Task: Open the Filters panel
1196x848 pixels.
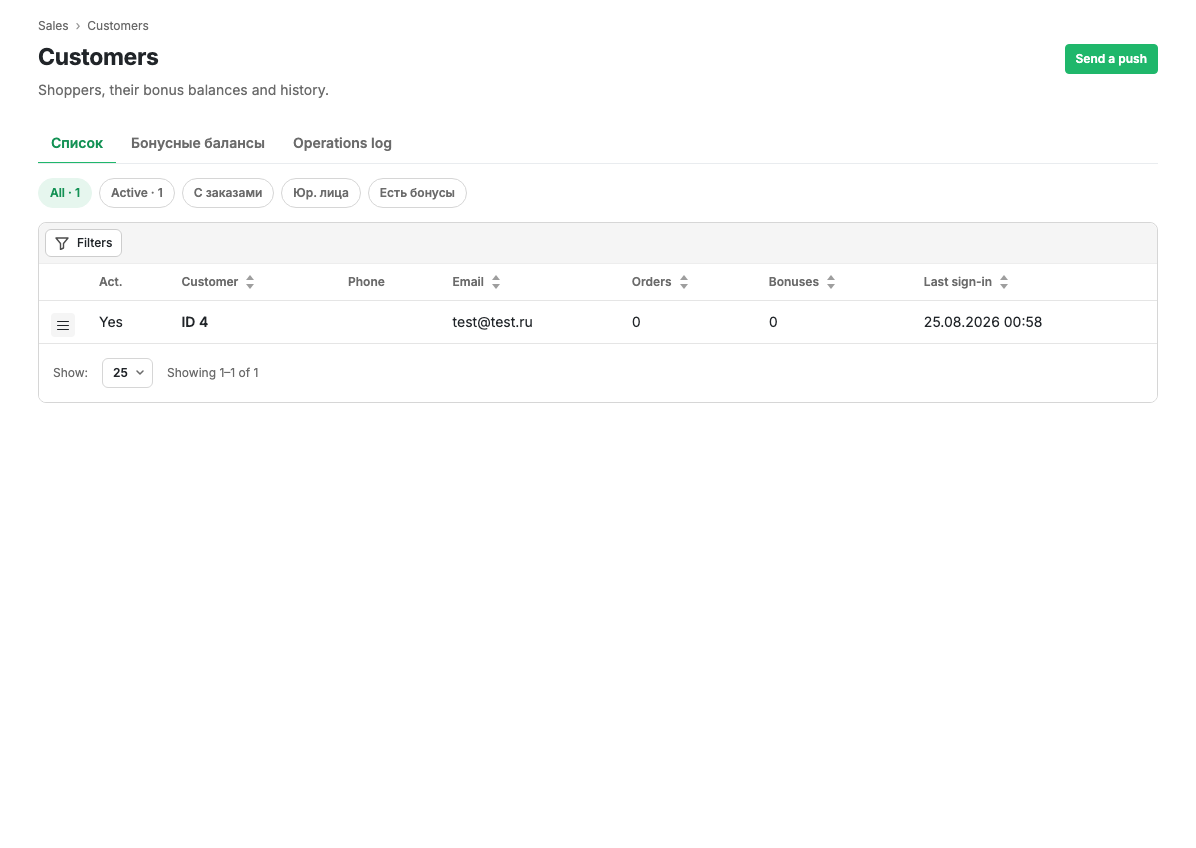Action: pyautogui.click(x=83, y=243)
